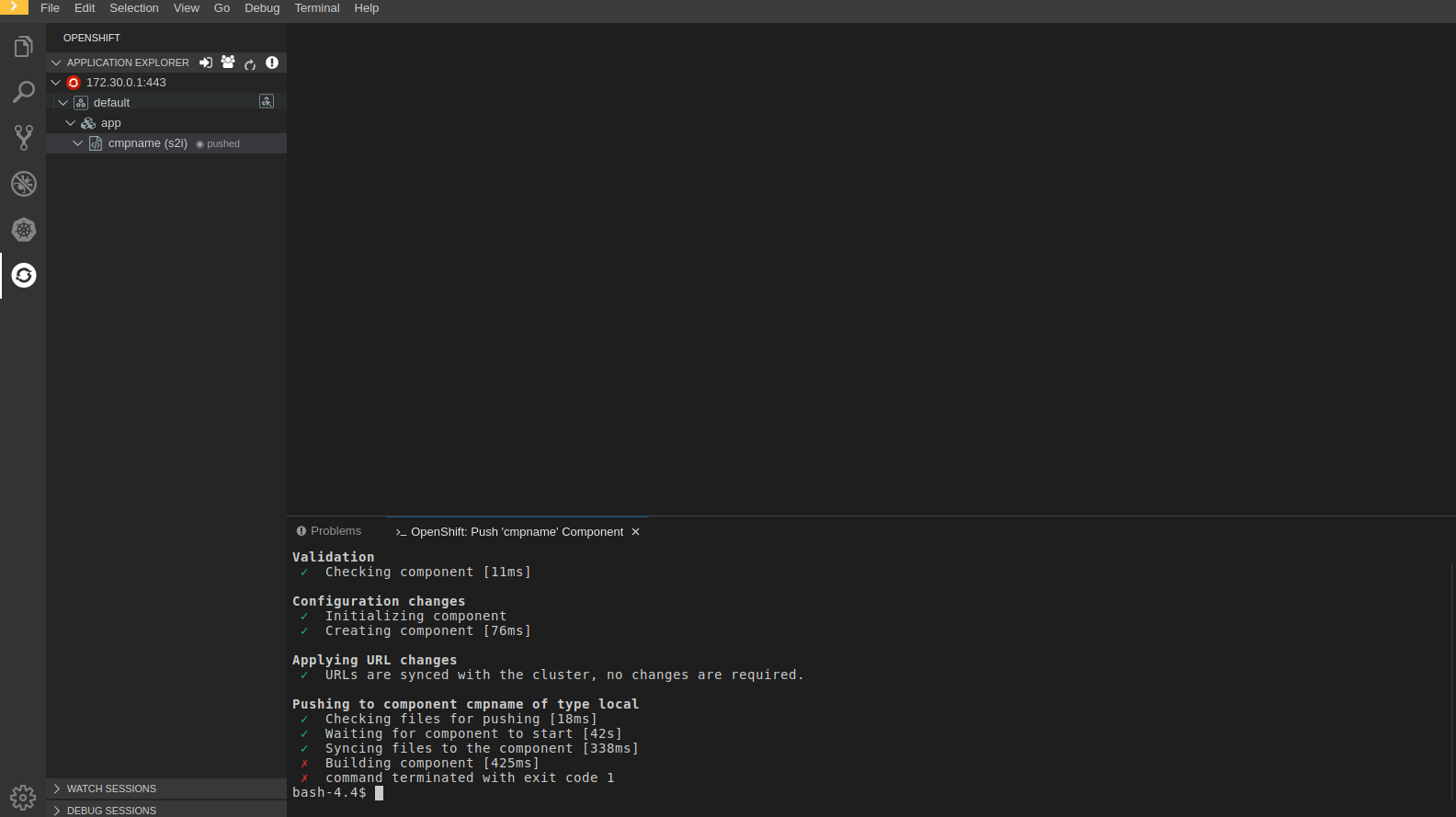Open the Selection menu
Viewport: 1456px width, 817px height.
point(134,7)
